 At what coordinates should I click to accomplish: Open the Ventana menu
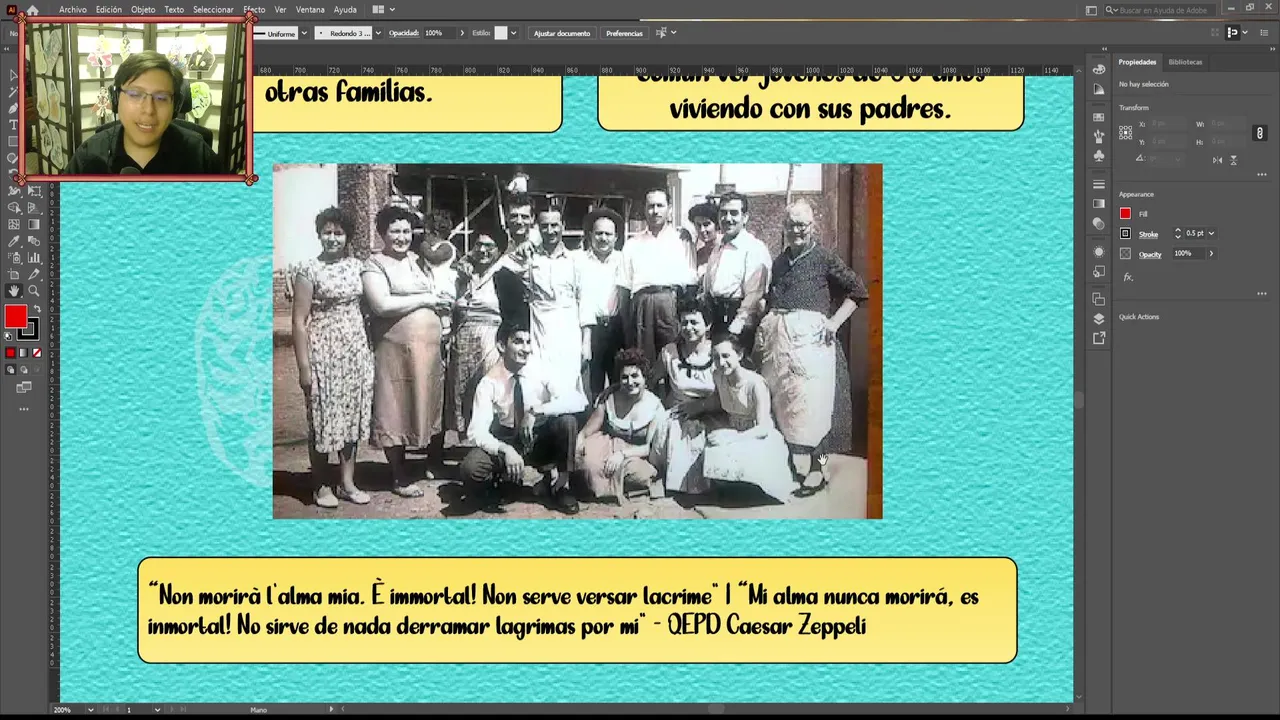point(310,10)
